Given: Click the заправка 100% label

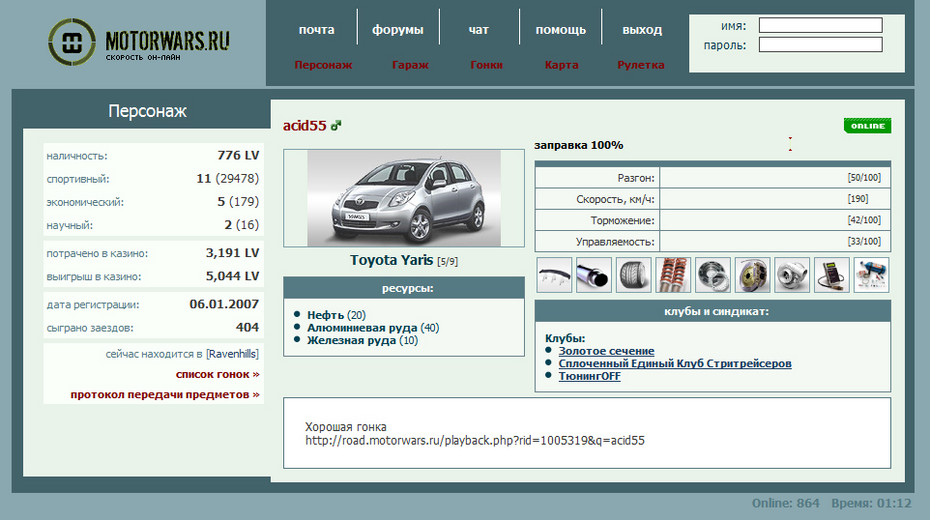Looking at the screenshot, I should point(578,145).
